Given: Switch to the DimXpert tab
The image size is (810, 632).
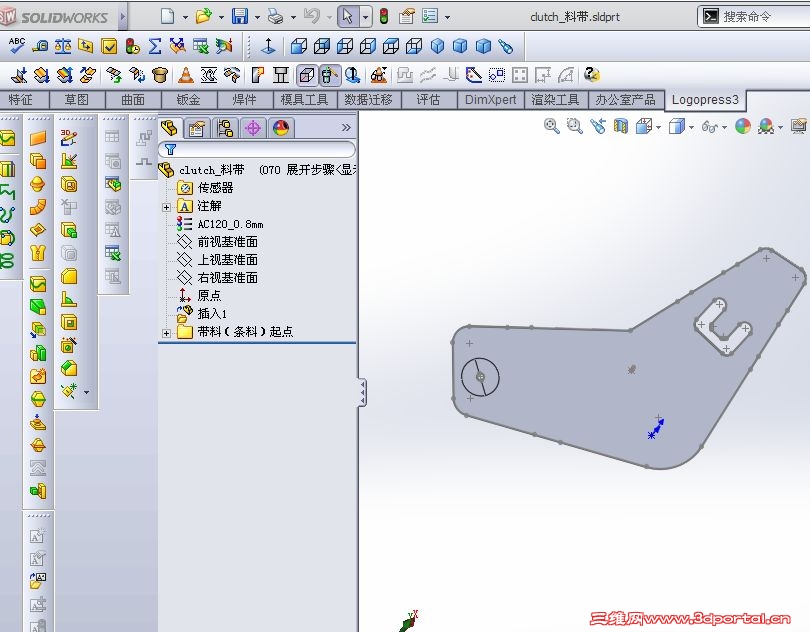Looking at the screenshot, I should (x=490, y=100).
